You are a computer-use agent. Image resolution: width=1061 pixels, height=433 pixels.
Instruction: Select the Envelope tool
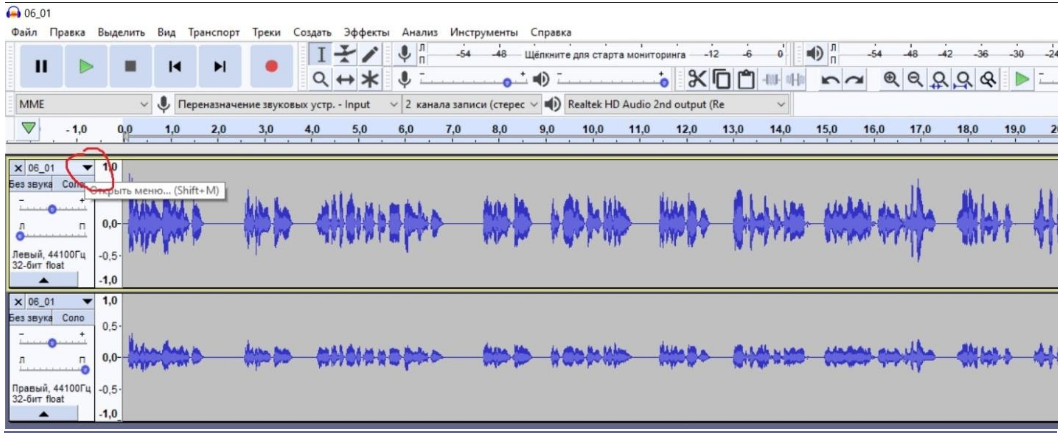(346, 55)
